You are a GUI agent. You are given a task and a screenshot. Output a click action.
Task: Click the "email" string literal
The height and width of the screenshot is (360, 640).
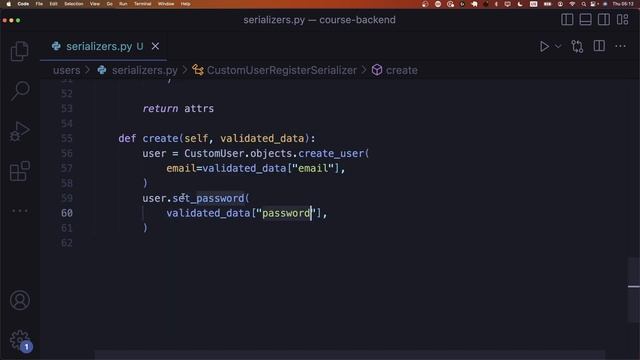click(x=313, y=168)
